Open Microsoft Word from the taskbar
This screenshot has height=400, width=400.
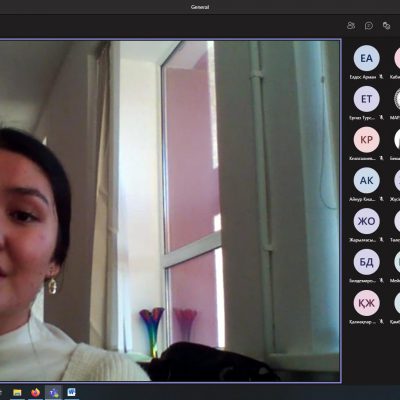tap(72, 392)
